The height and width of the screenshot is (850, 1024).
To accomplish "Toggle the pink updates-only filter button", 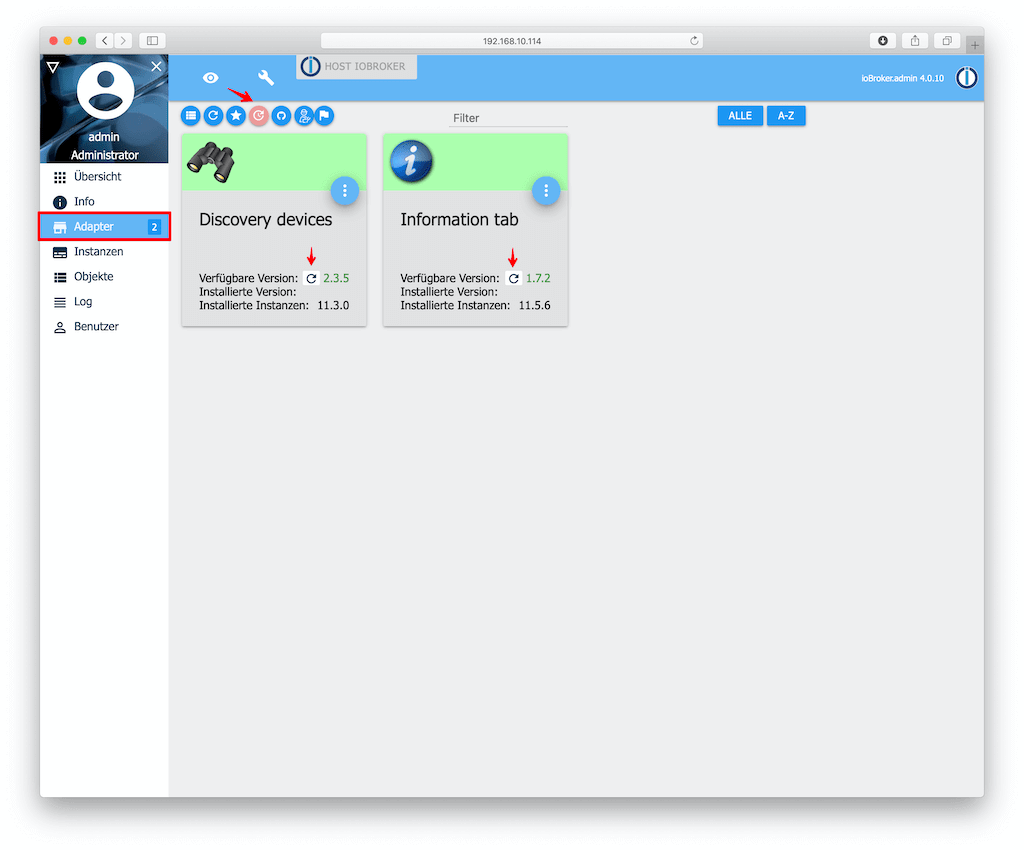I will click(x=259, y=116).
